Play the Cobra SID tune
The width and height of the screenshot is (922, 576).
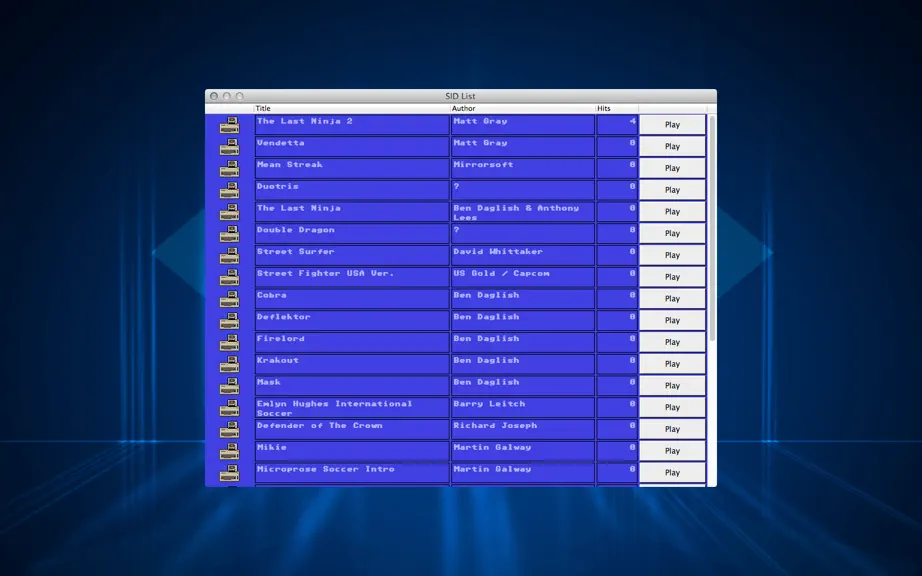pyautogui.click(x=672, y=299)
